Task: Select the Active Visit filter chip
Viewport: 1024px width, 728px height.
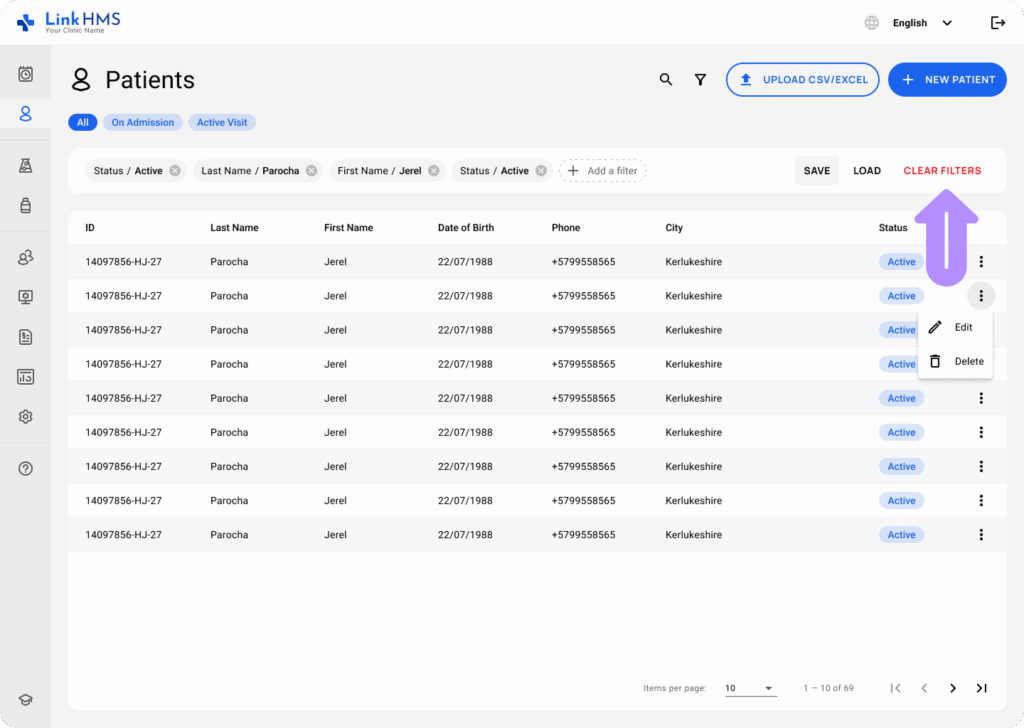Action: [x=221, y=121]
